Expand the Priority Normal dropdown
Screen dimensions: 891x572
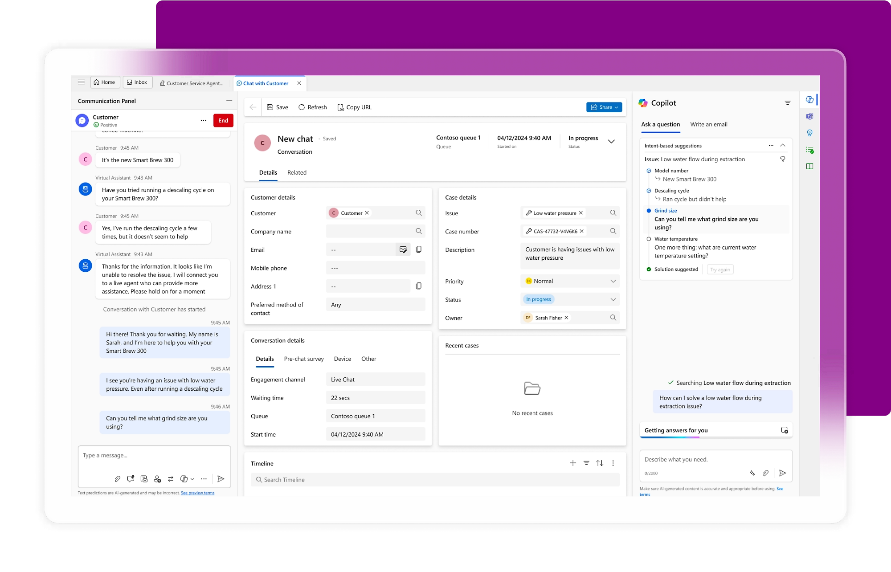pos(613,282)
